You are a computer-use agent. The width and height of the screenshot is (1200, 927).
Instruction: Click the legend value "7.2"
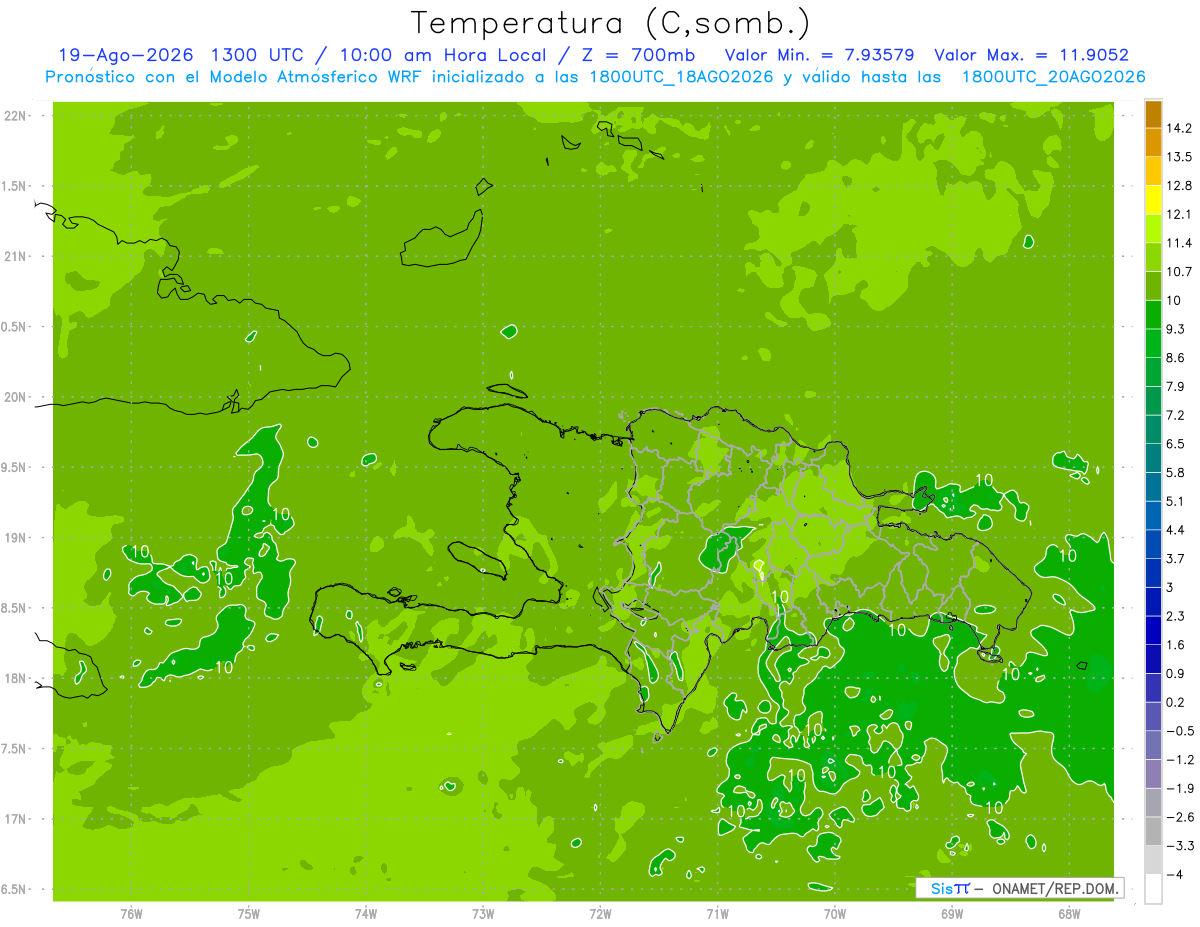tap(1176, 415)
